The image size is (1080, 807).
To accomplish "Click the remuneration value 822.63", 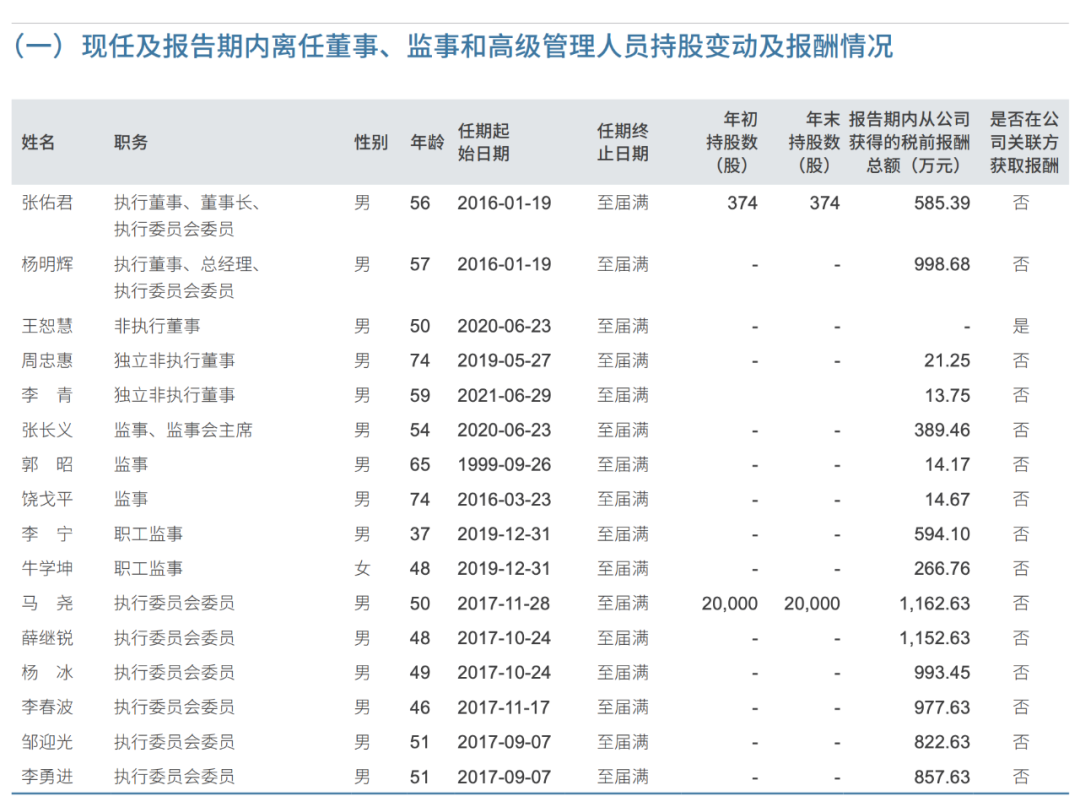I will (x=942, y=742).
